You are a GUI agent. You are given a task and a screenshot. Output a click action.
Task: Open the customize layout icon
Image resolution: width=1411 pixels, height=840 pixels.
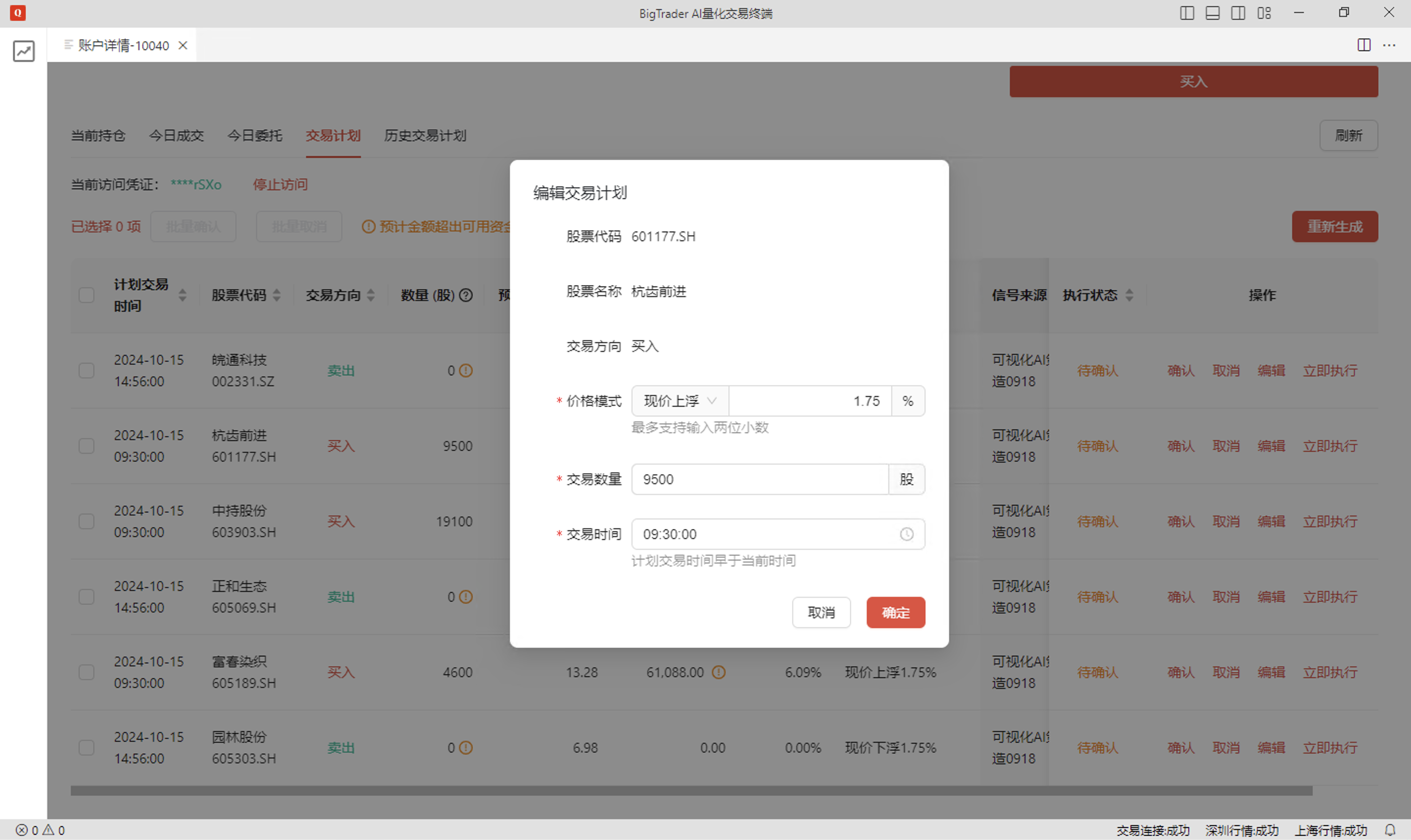coord(1264,13)
